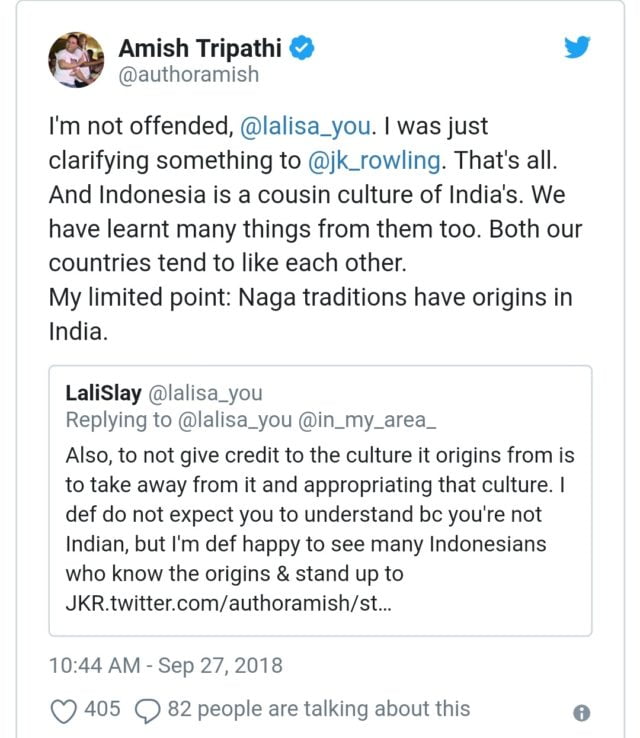Click the 405 likes count
Viewport: 640px width, 738px height.
pos(102,709)
